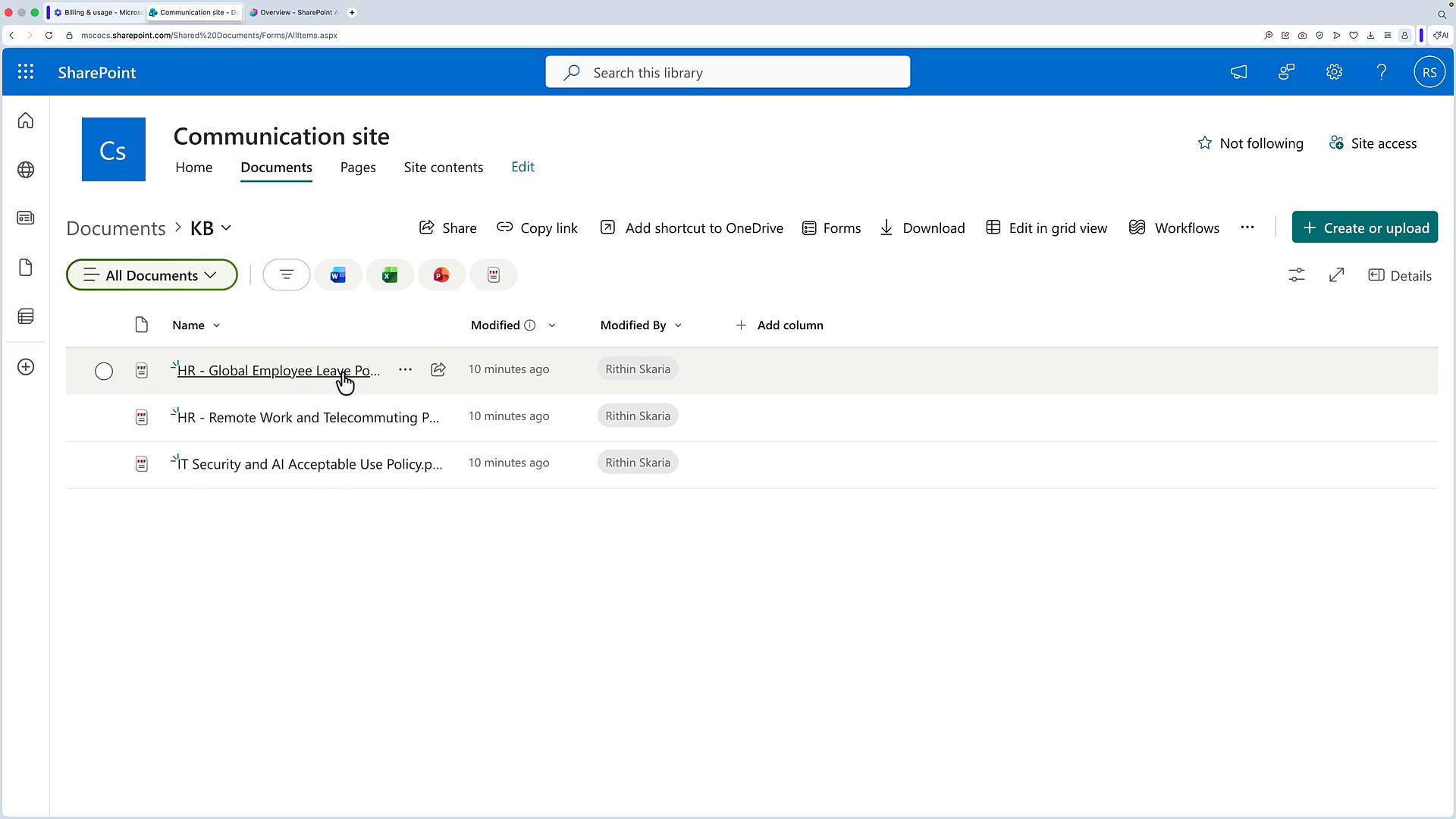Open the Name column sort dropdown

click(x=217, y=325)
